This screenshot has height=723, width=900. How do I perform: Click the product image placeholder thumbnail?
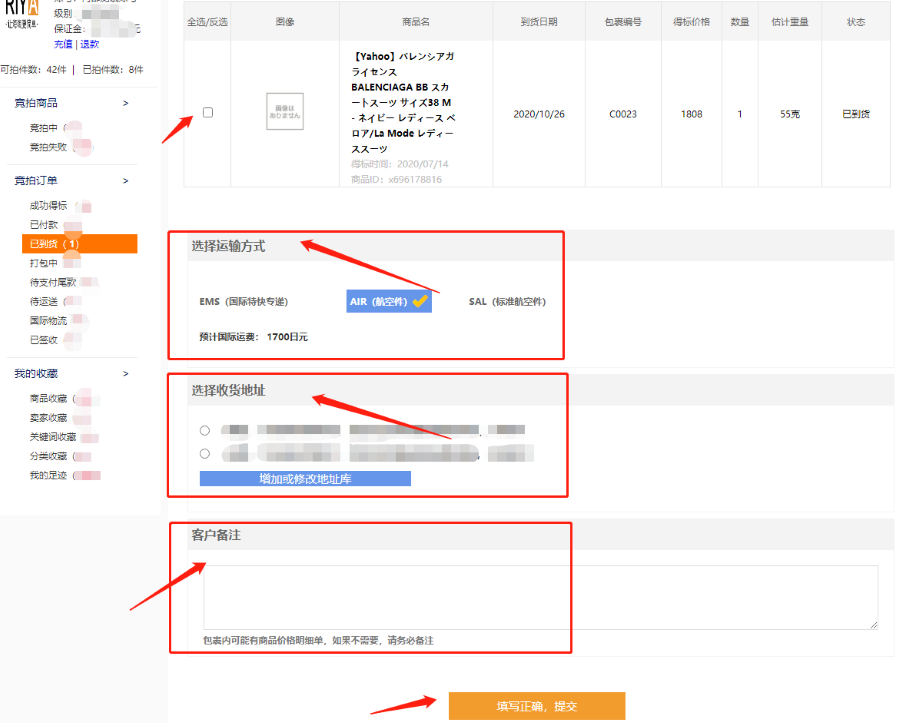click(284, 112)
